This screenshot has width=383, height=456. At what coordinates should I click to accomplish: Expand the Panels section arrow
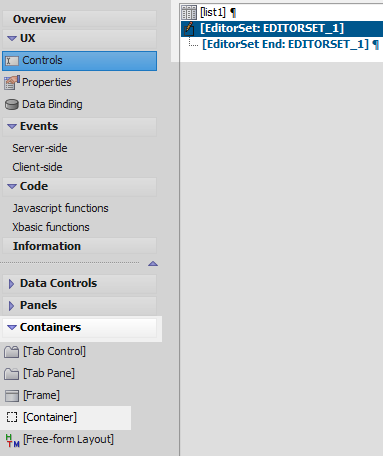[11, 306]
